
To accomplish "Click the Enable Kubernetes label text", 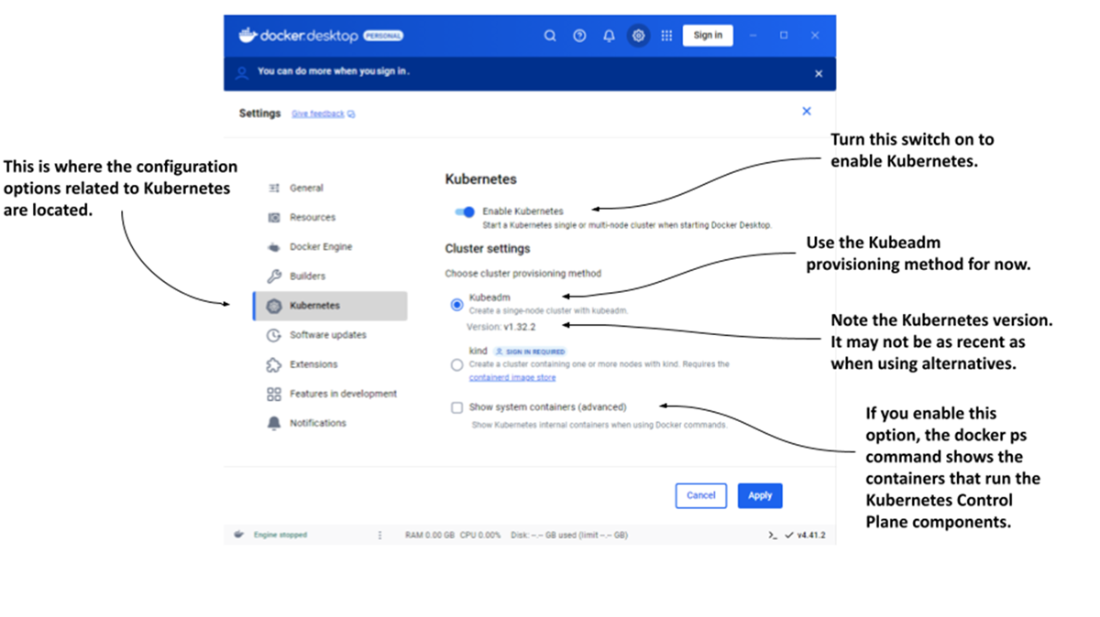I will click(x=523, y=211).
